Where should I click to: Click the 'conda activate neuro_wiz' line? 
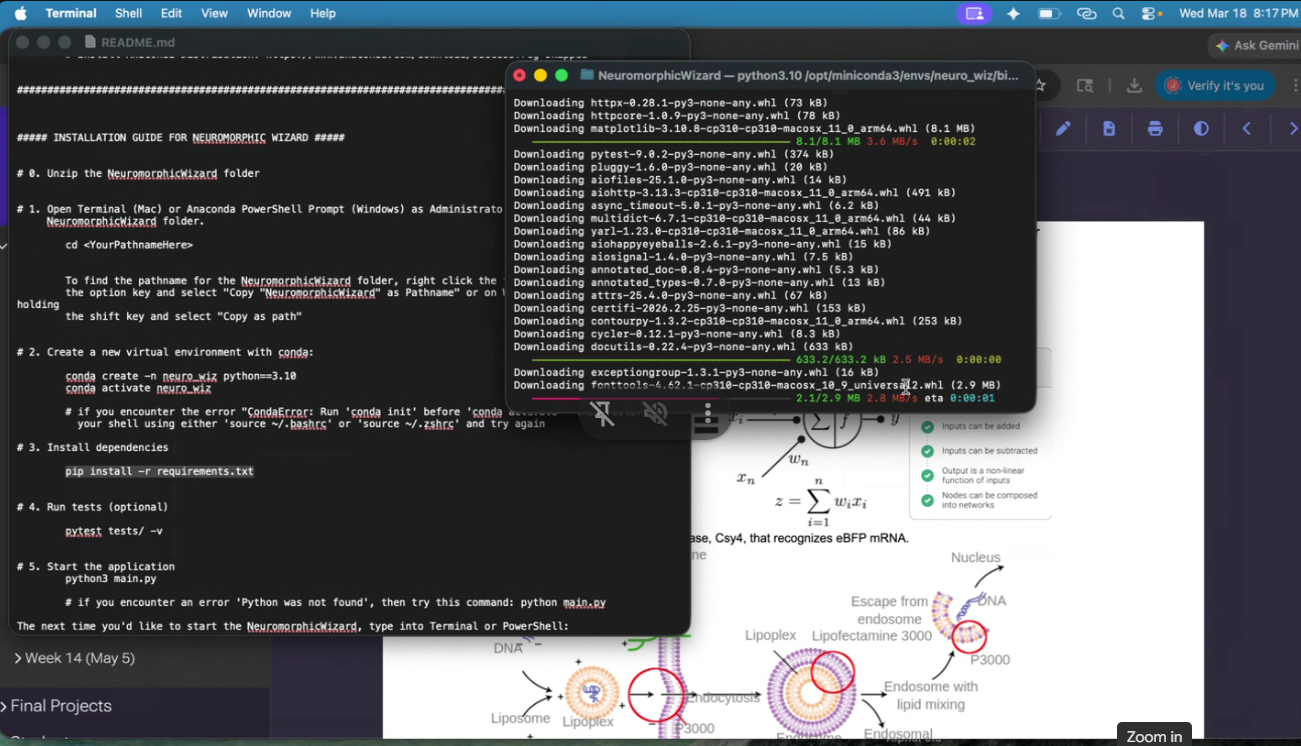pyautogui.click(x=138, y=388)
